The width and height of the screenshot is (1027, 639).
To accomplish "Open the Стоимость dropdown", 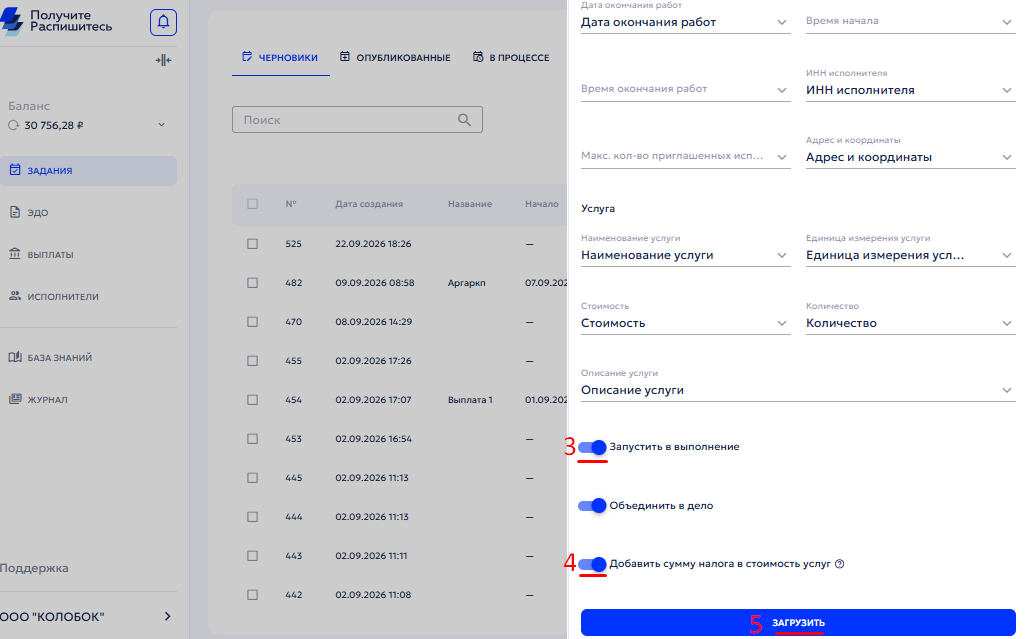I will click(x=685, y=323).
